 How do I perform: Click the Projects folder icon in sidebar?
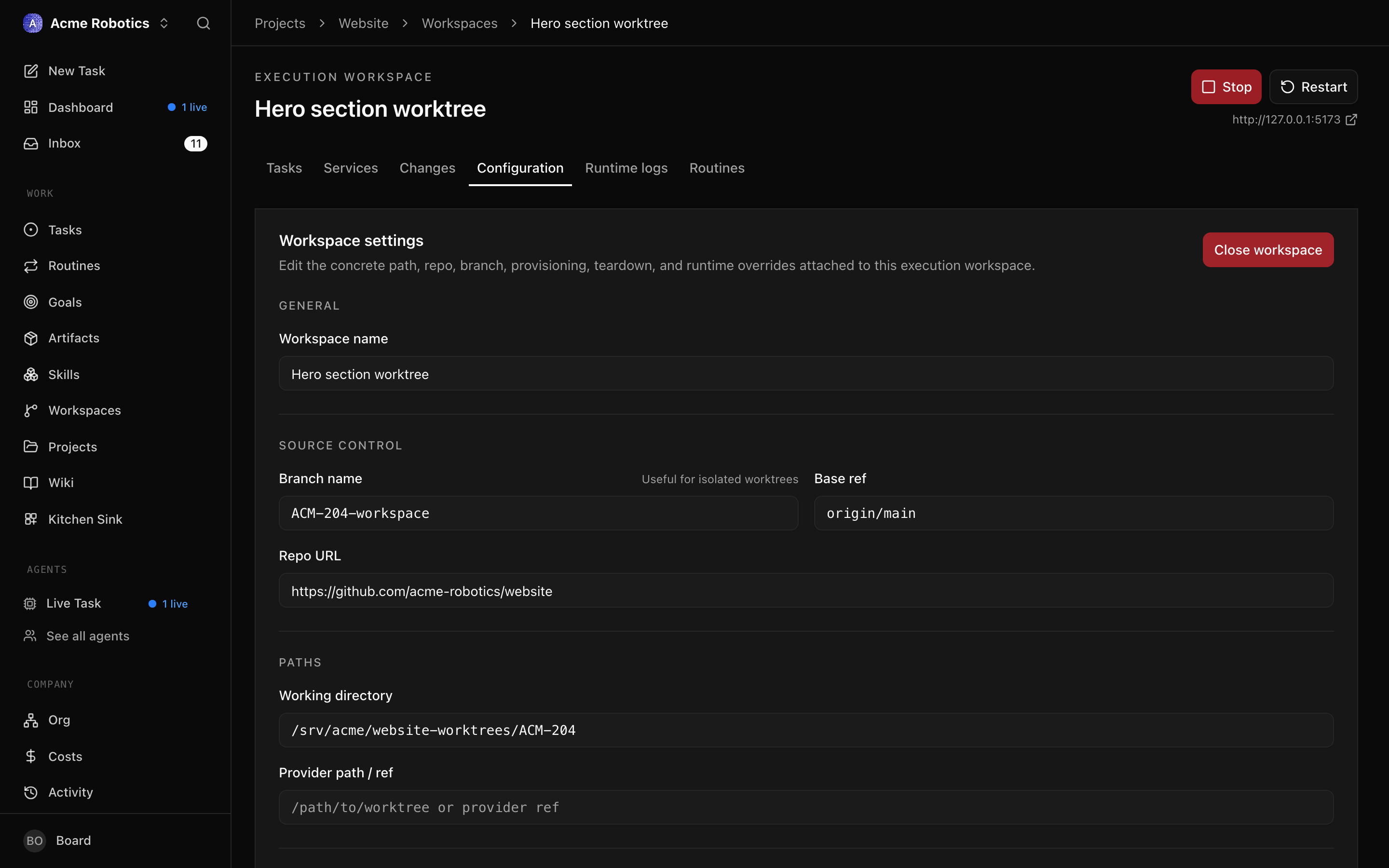point(31,447)
